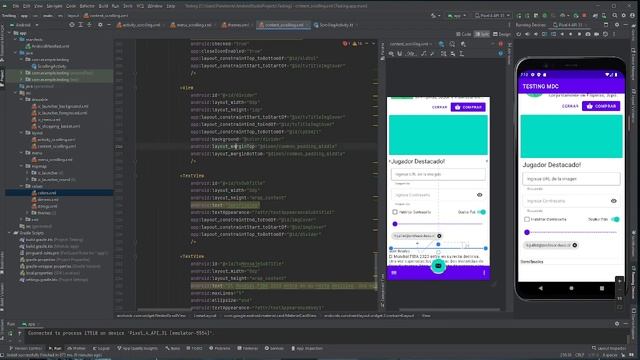Click the design surface layers icon
This screenshot has height=360, width=640.
click(x=441, y=44)
